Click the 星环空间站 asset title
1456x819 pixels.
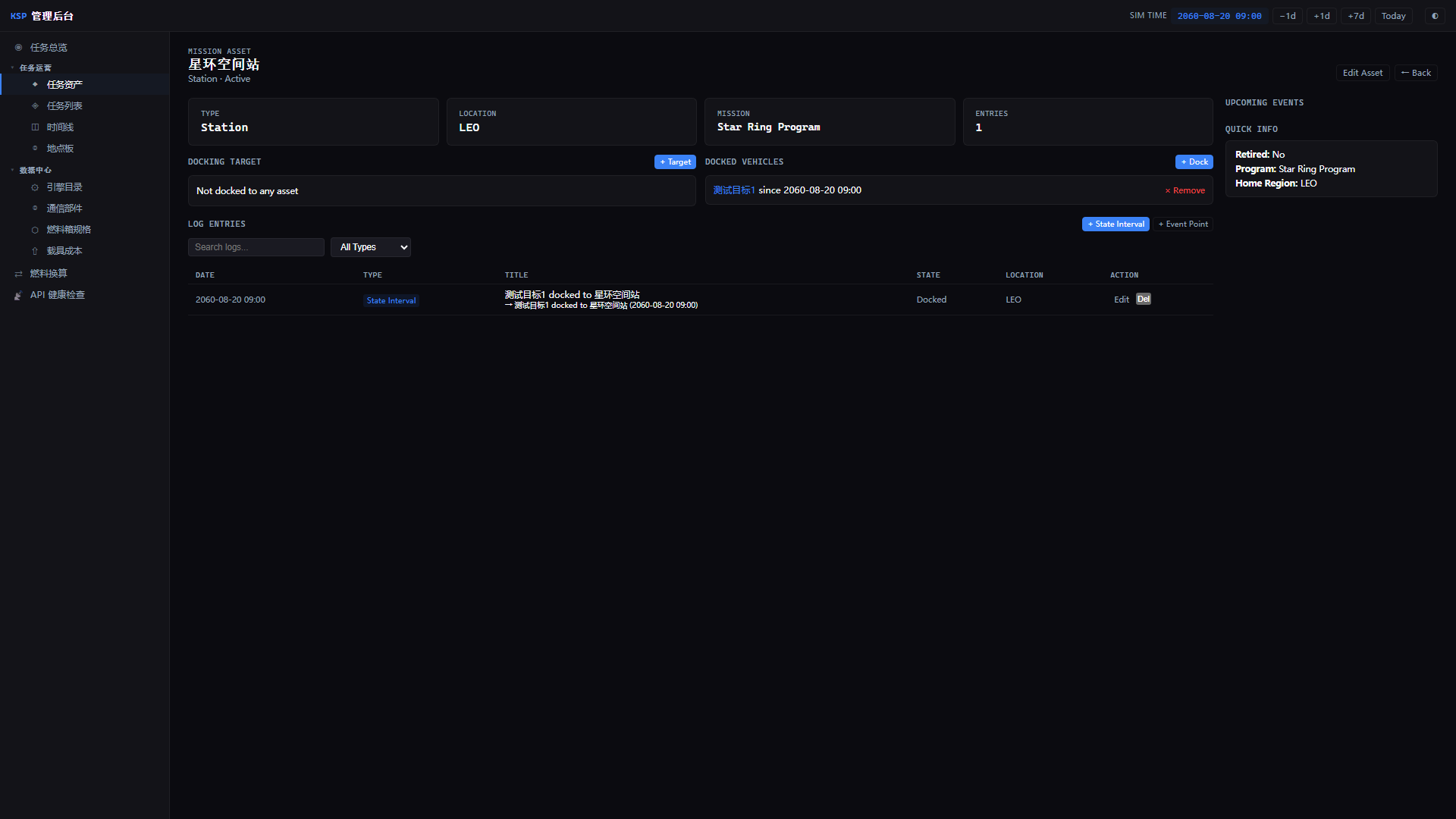point(224,64)
